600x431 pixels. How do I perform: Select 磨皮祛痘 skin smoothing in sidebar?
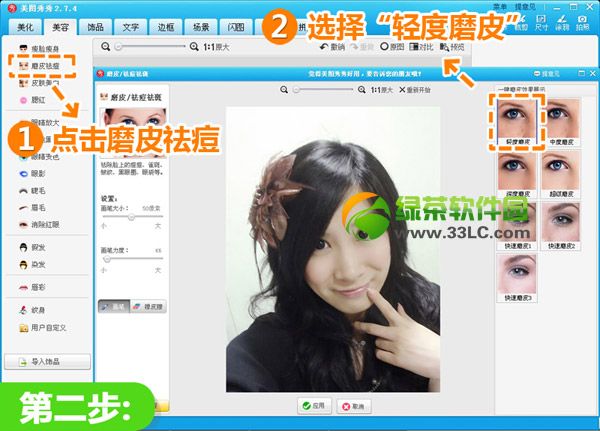39,66
